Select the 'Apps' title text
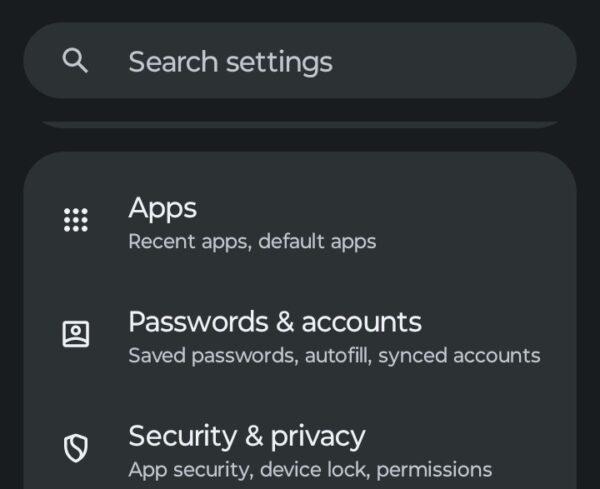This screenshot has height=489, width=600. (x=162, y=208)
